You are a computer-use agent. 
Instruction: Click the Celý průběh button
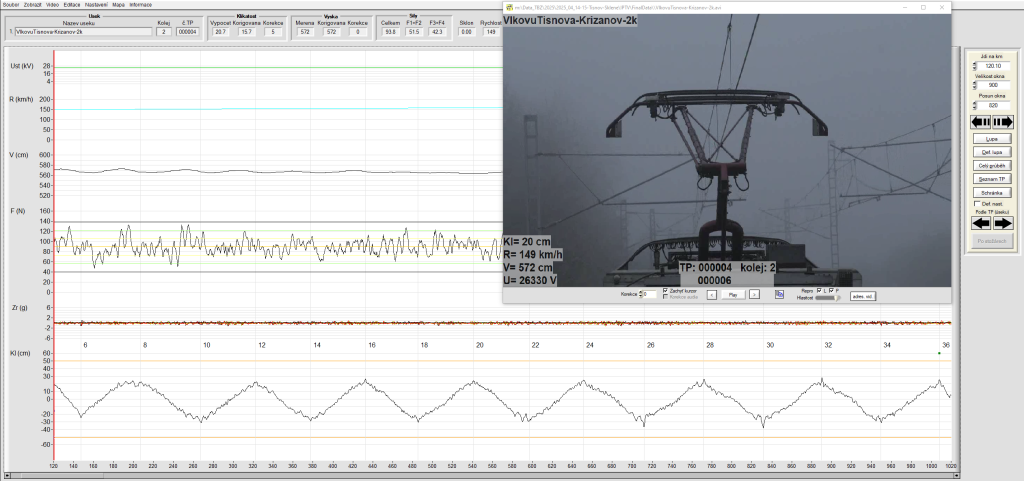pos(991,166)
